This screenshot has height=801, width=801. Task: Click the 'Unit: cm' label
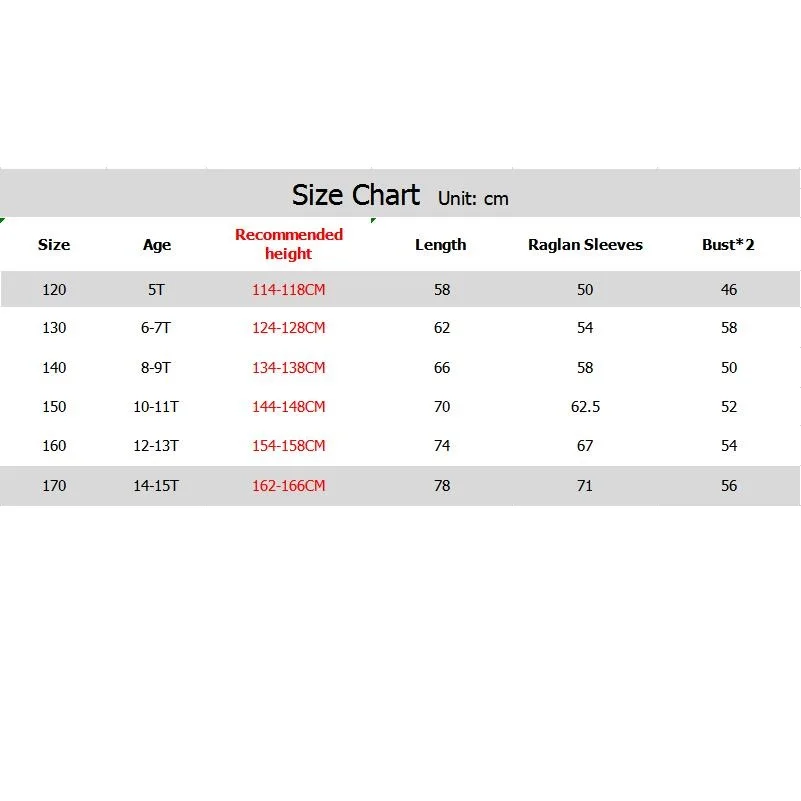coord(473,198)
